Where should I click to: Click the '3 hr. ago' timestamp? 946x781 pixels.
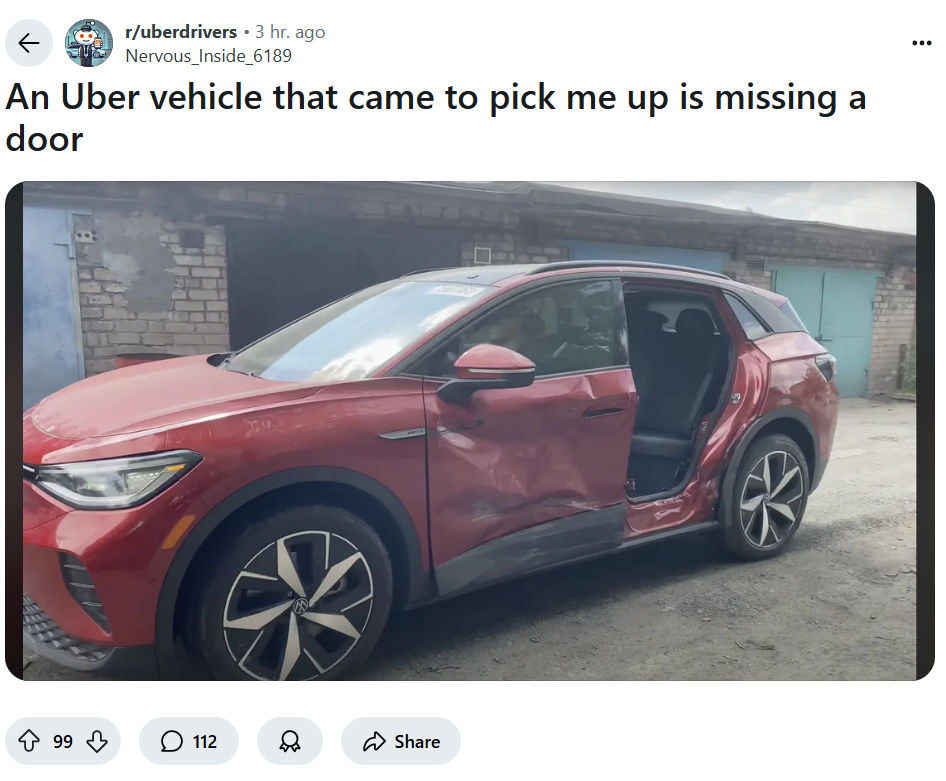290,32
